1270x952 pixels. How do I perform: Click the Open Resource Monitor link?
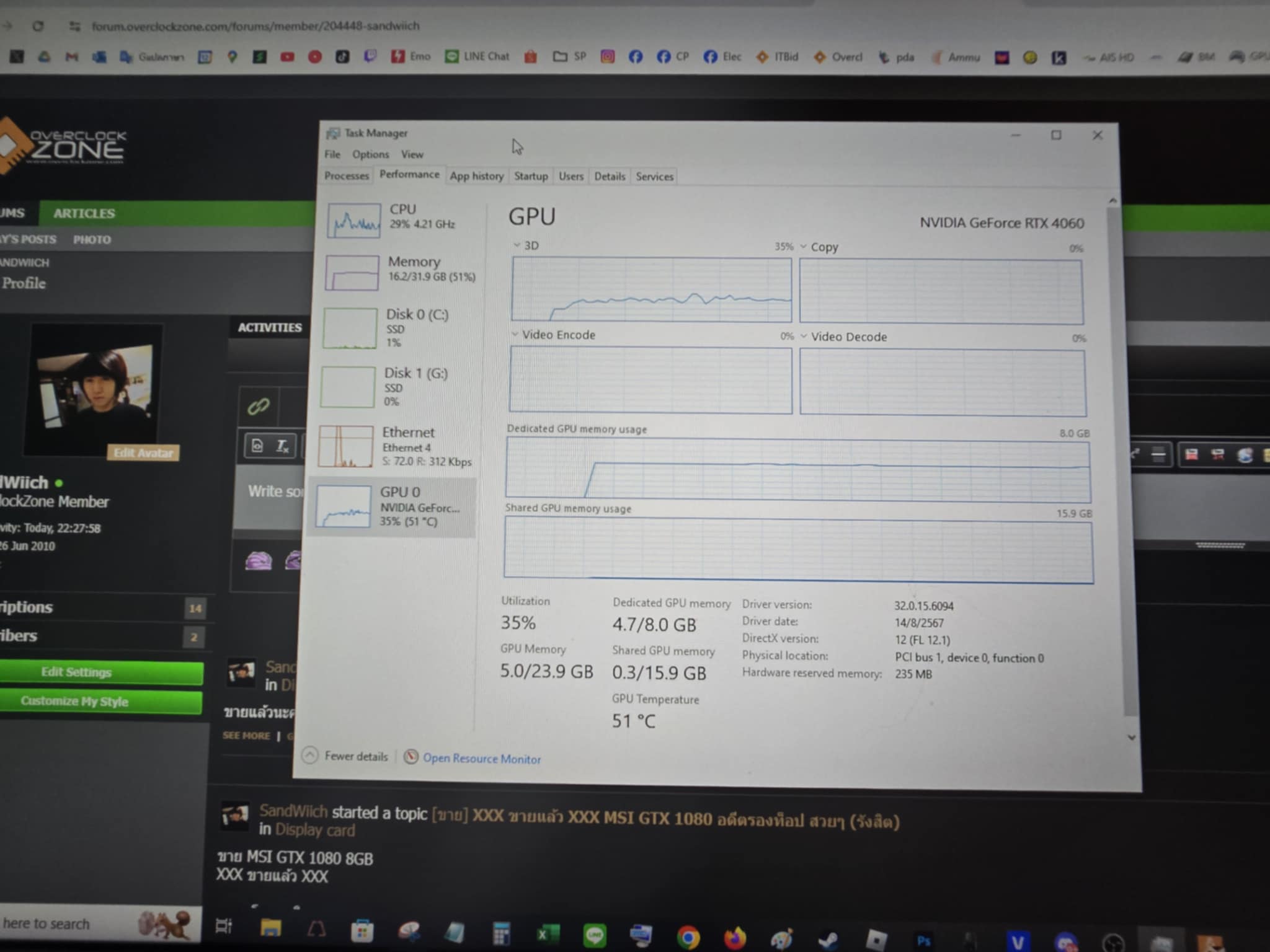(482, 759)
